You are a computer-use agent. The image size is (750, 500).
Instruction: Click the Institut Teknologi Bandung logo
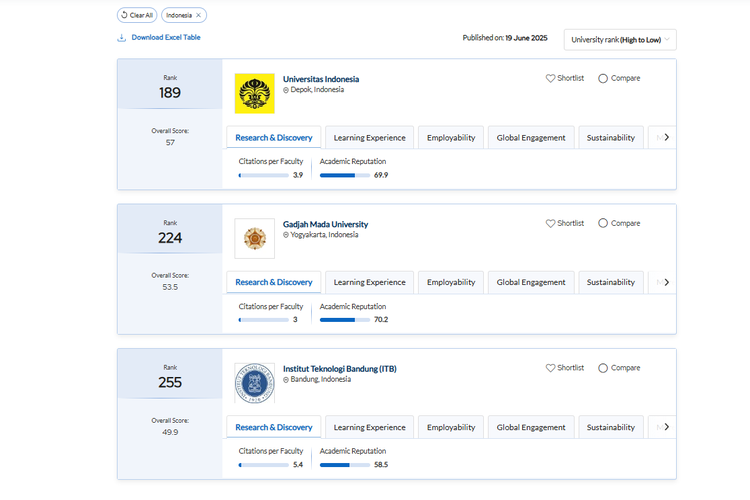[254, 383]
